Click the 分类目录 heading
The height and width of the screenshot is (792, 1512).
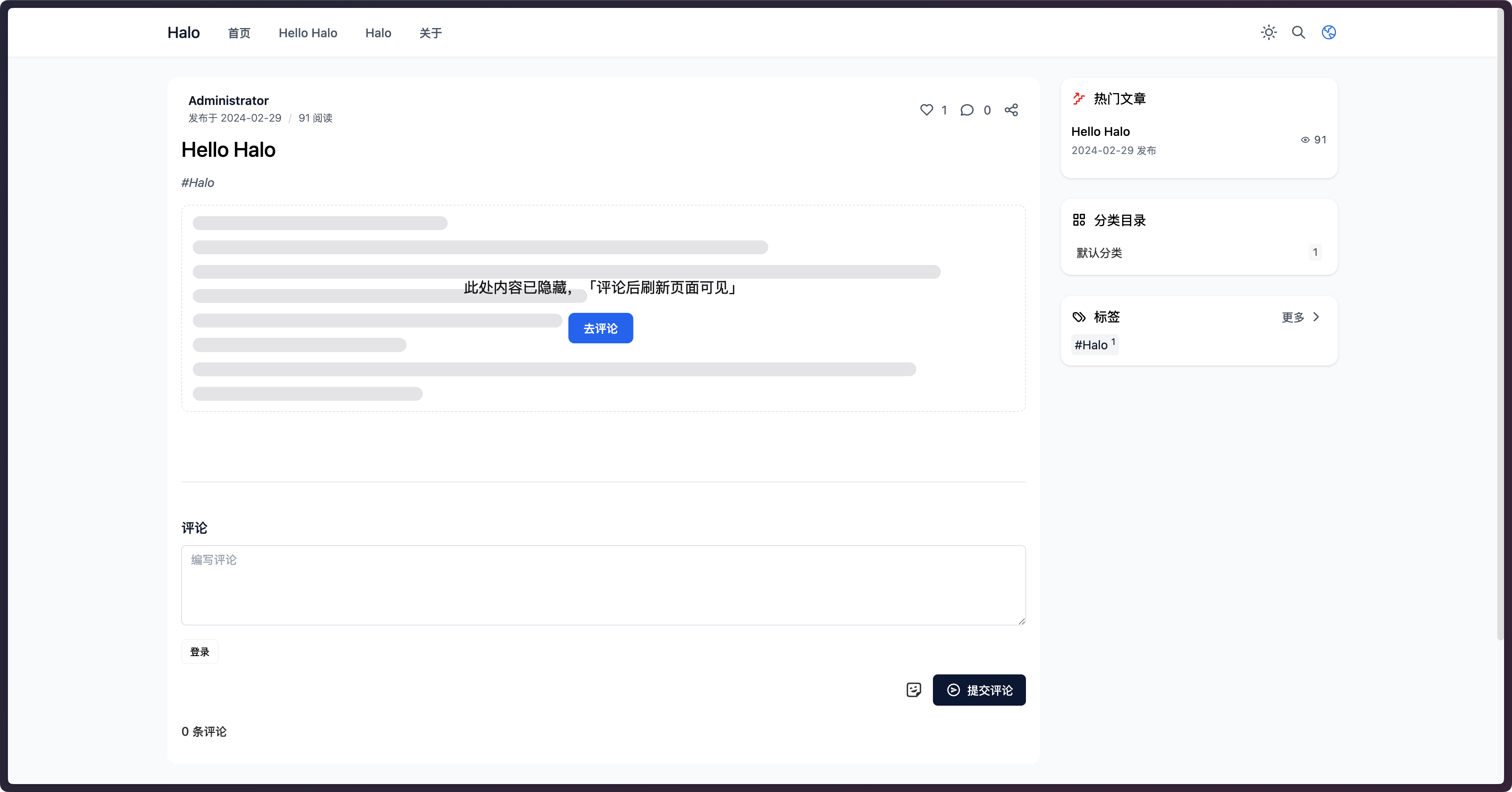pos(1120,220)
